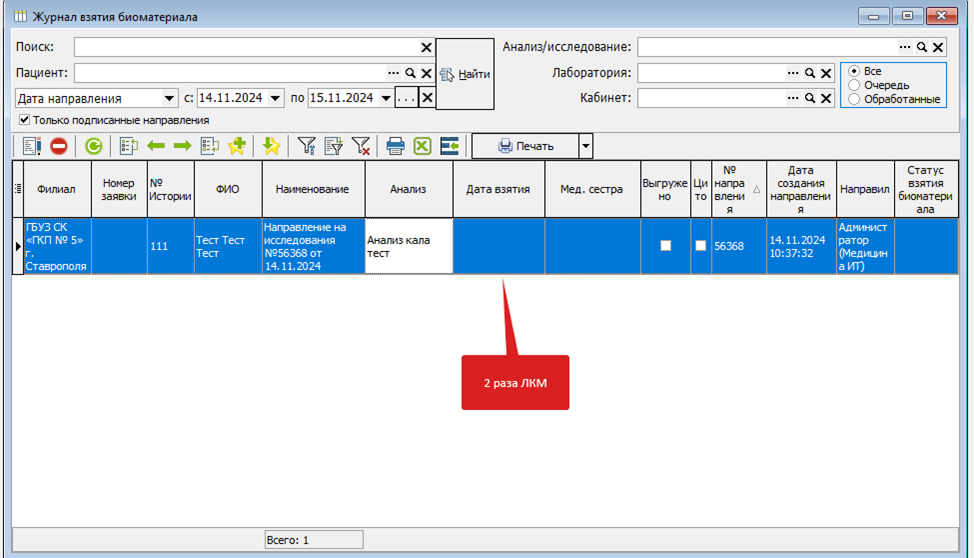Image resolution: width=974 pixels, height=558 pixels.
Task: Expand the 'Печать' button dropdown arrow
Action: 585,146
